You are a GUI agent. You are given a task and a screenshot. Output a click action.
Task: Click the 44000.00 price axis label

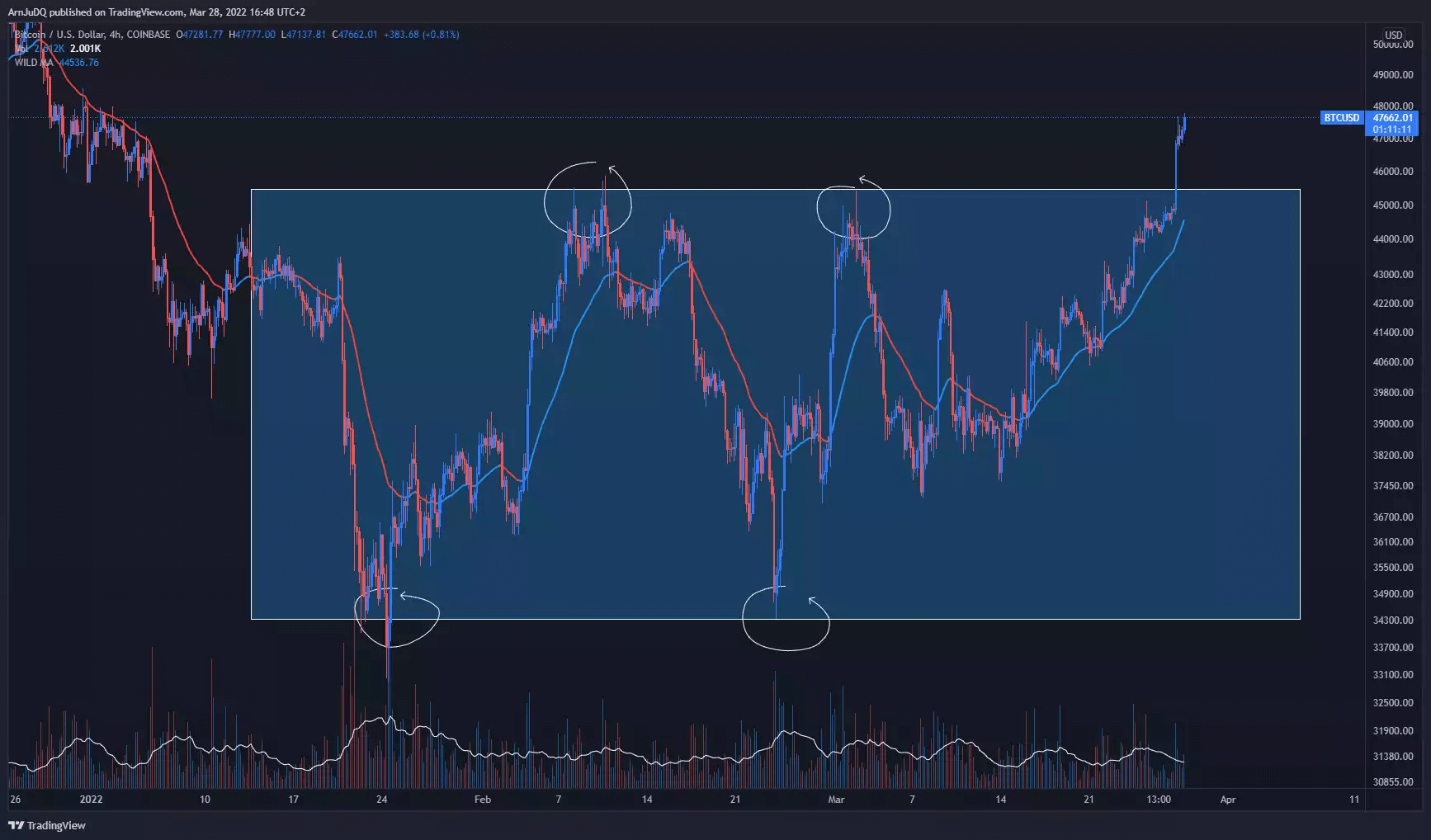pos(1393,239)
